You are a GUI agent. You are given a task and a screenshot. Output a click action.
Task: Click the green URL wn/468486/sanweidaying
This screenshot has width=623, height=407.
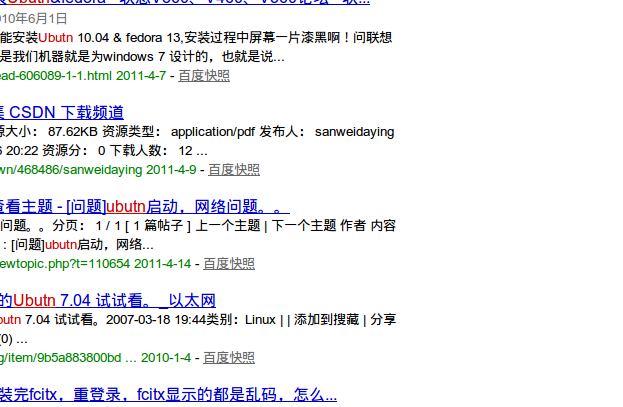[x=71, y=170]
